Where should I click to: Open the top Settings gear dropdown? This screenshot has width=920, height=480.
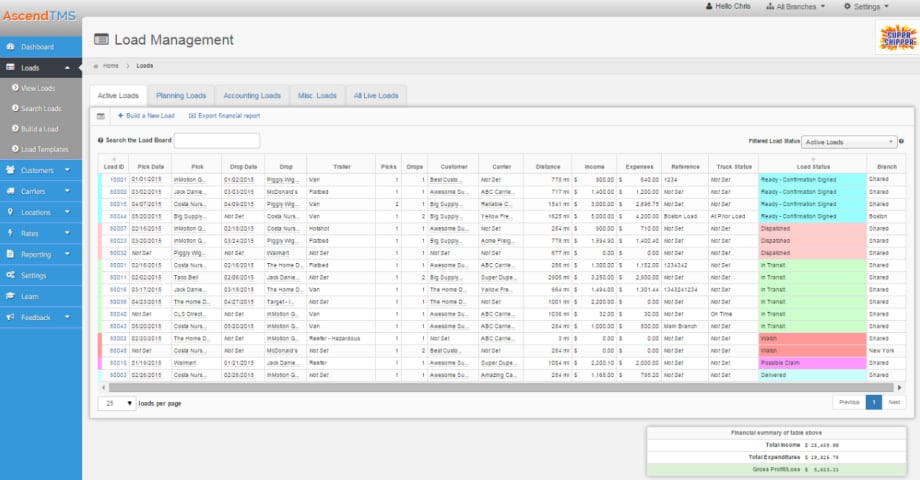866,6
